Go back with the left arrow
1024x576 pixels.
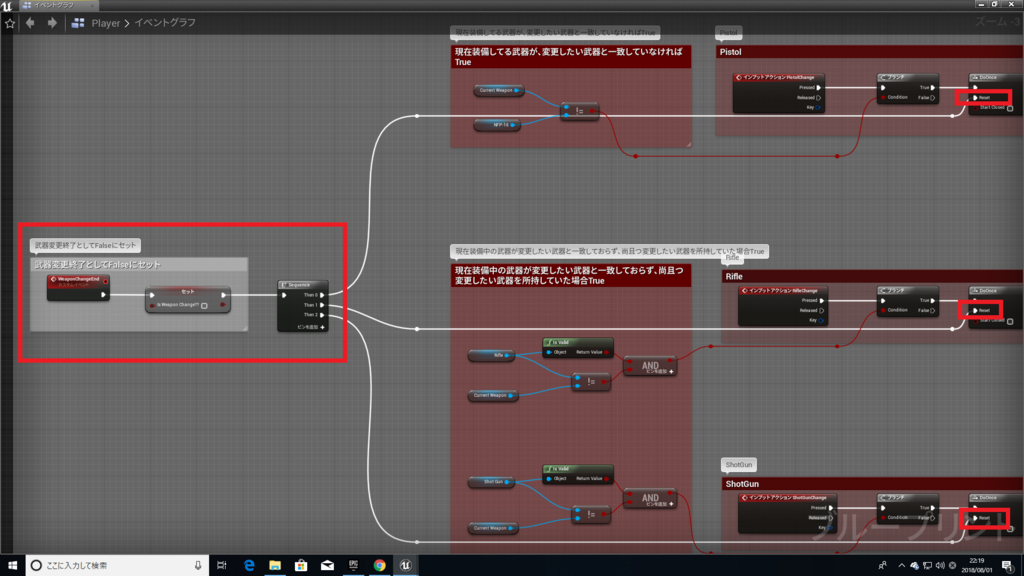tap(30, 23)
